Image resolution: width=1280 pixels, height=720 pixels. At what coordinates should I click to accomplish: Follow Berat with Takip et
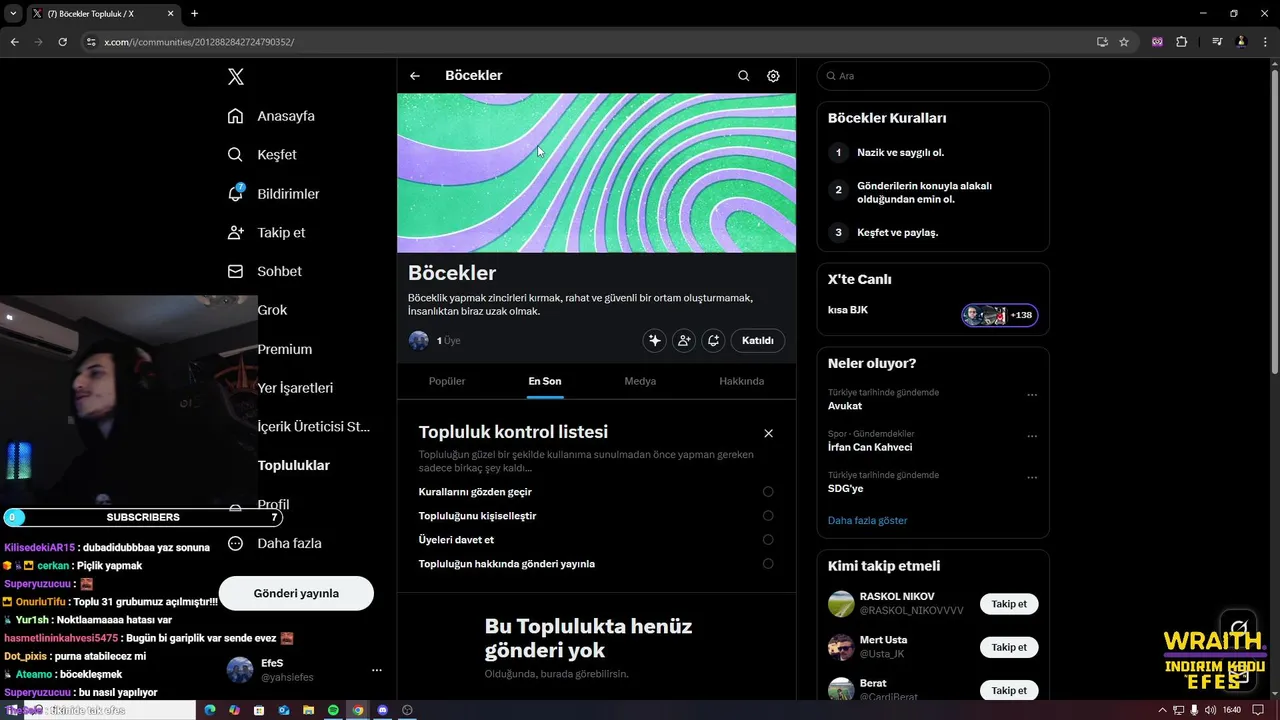tap(1009, 690)
